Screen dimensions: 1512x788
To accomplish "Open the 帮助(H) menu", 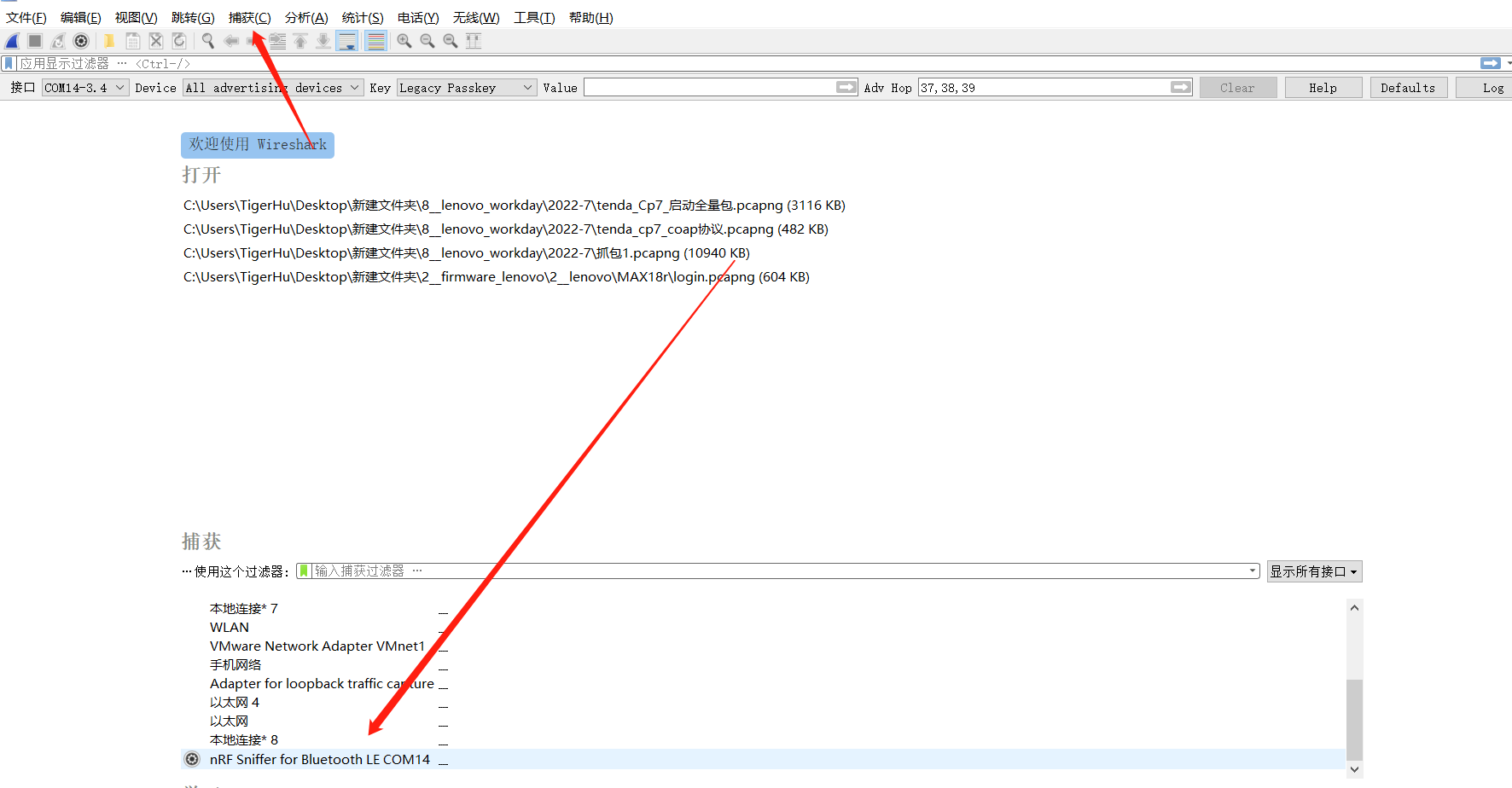I will (x=591, y=18).
